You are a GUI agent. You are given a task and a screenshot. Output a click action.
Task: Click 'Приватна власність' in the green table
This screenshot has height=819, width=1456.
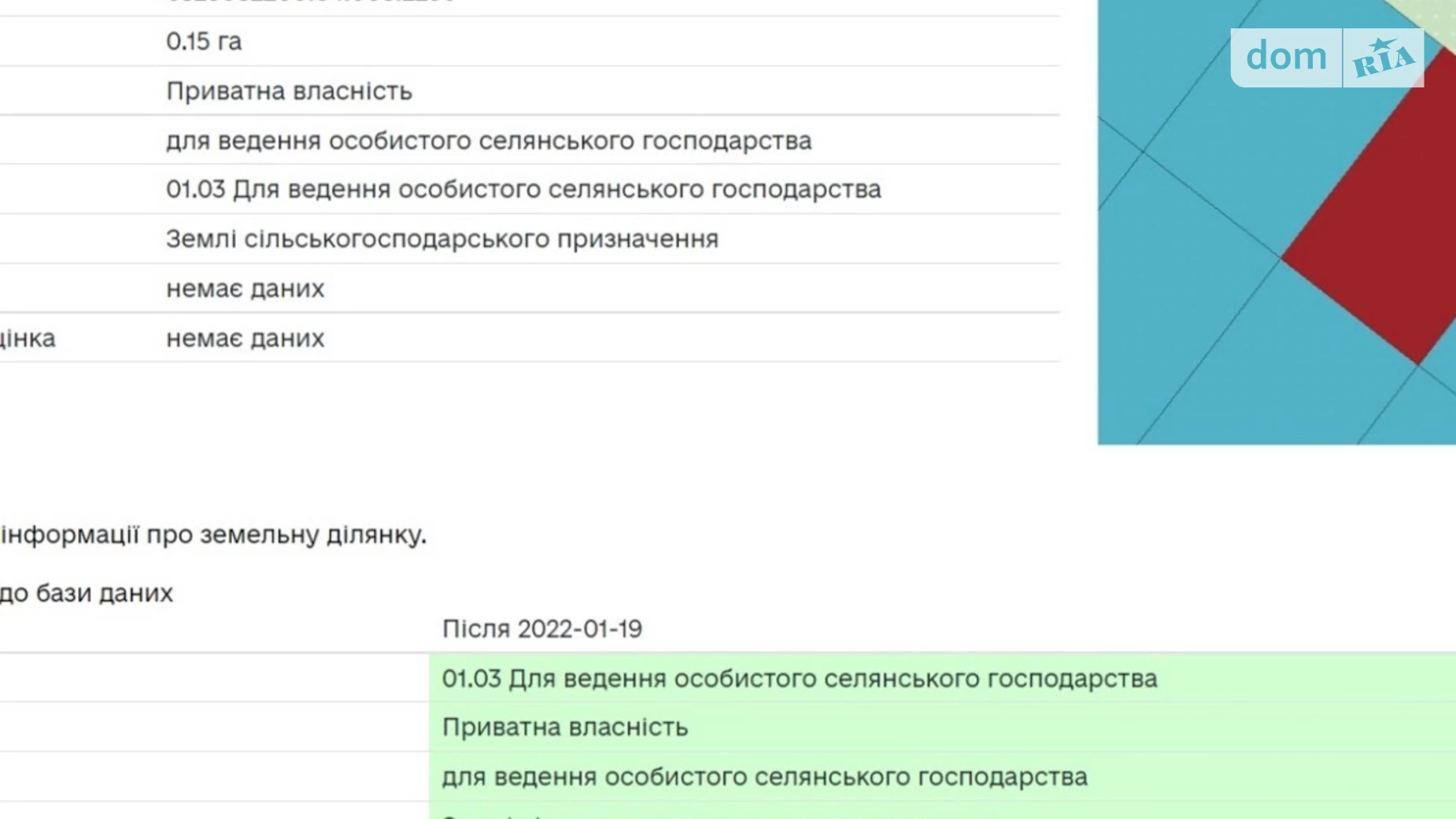565,728
